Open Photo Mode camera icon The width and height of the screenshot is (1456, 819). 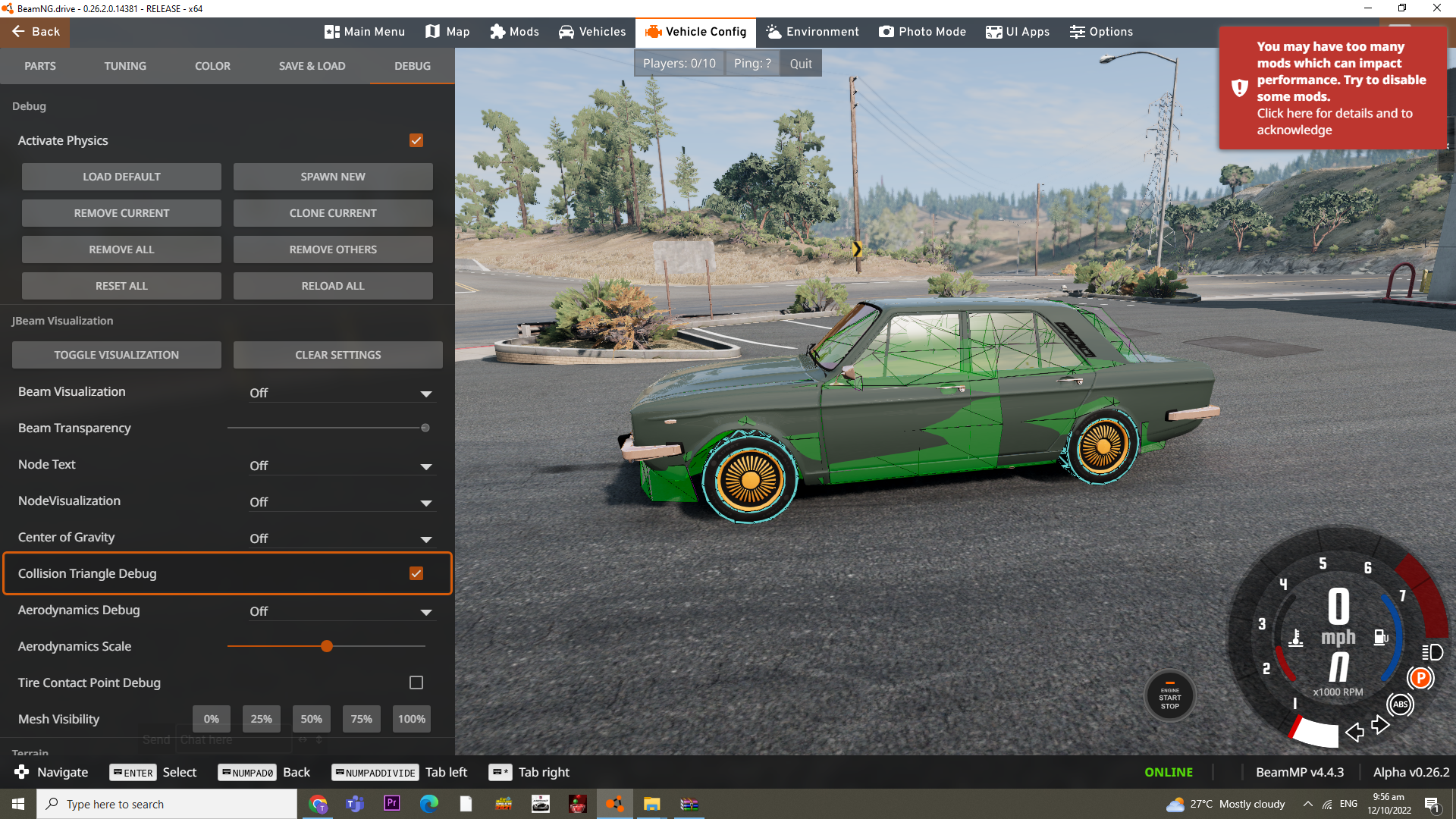coord(922,32)
